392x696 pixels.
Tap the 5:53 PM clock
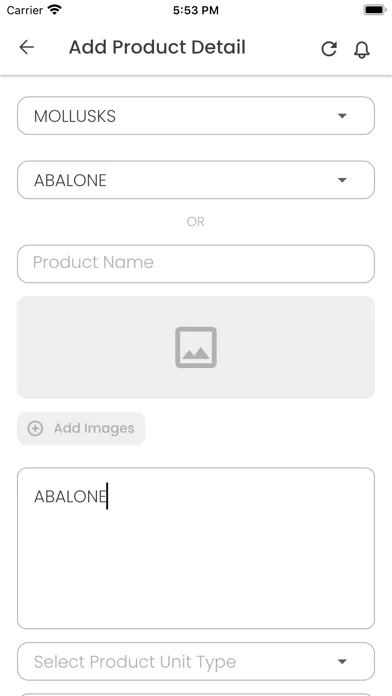(196, 10)
